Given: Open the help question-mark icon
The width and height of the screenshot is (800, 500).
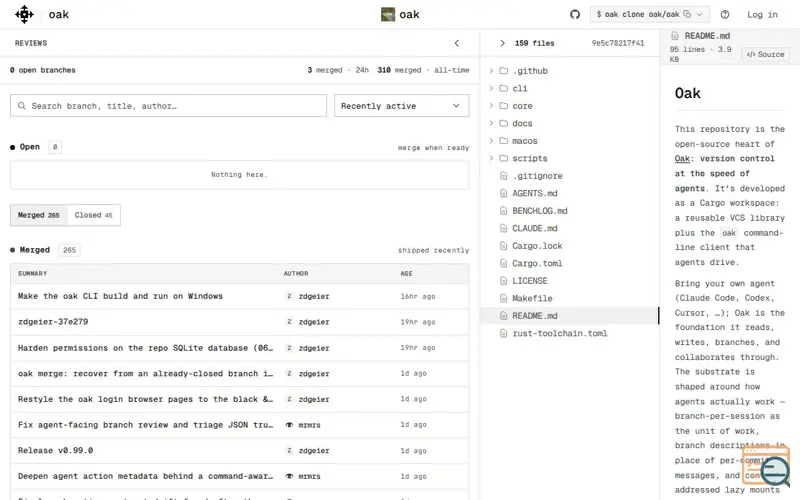Looking at the screenshot, I should pos(724,14).
